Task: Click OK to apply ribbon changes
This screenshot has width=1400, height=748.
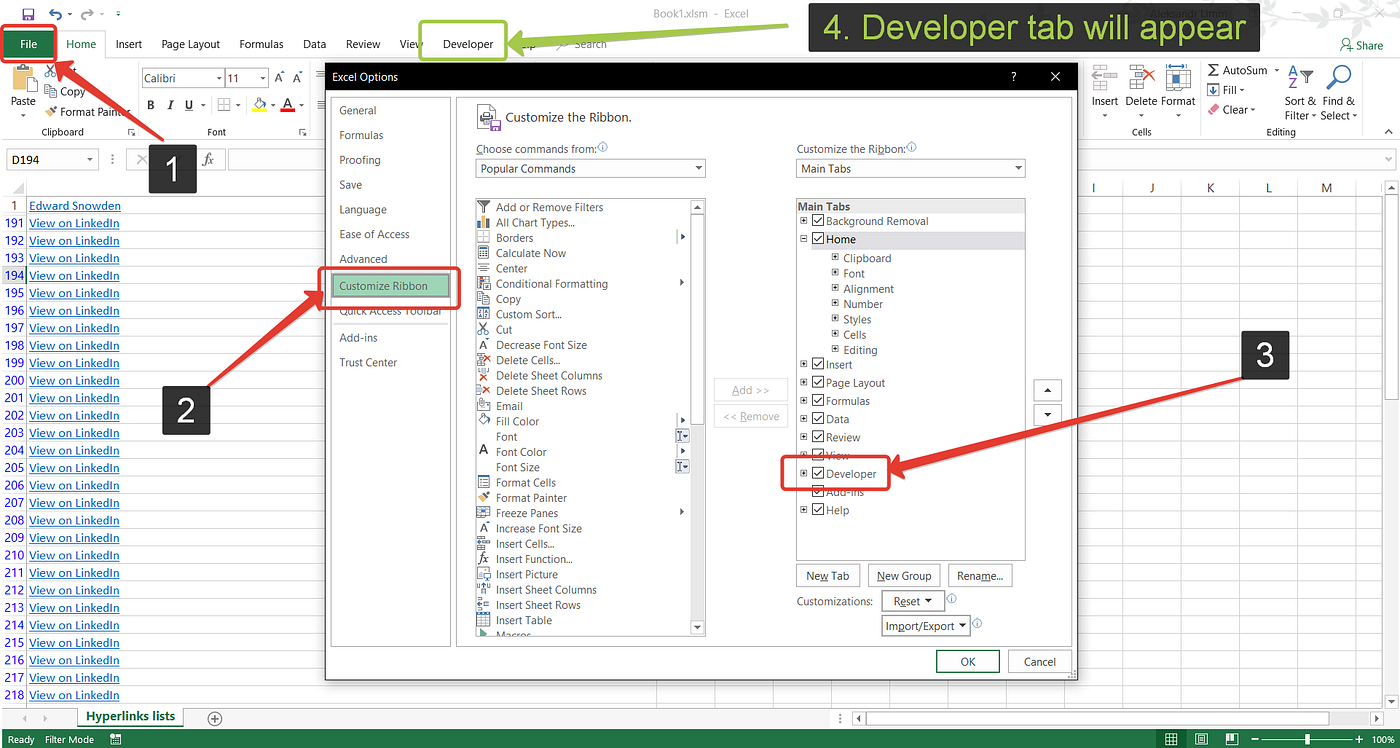Action: click(967, 661)
